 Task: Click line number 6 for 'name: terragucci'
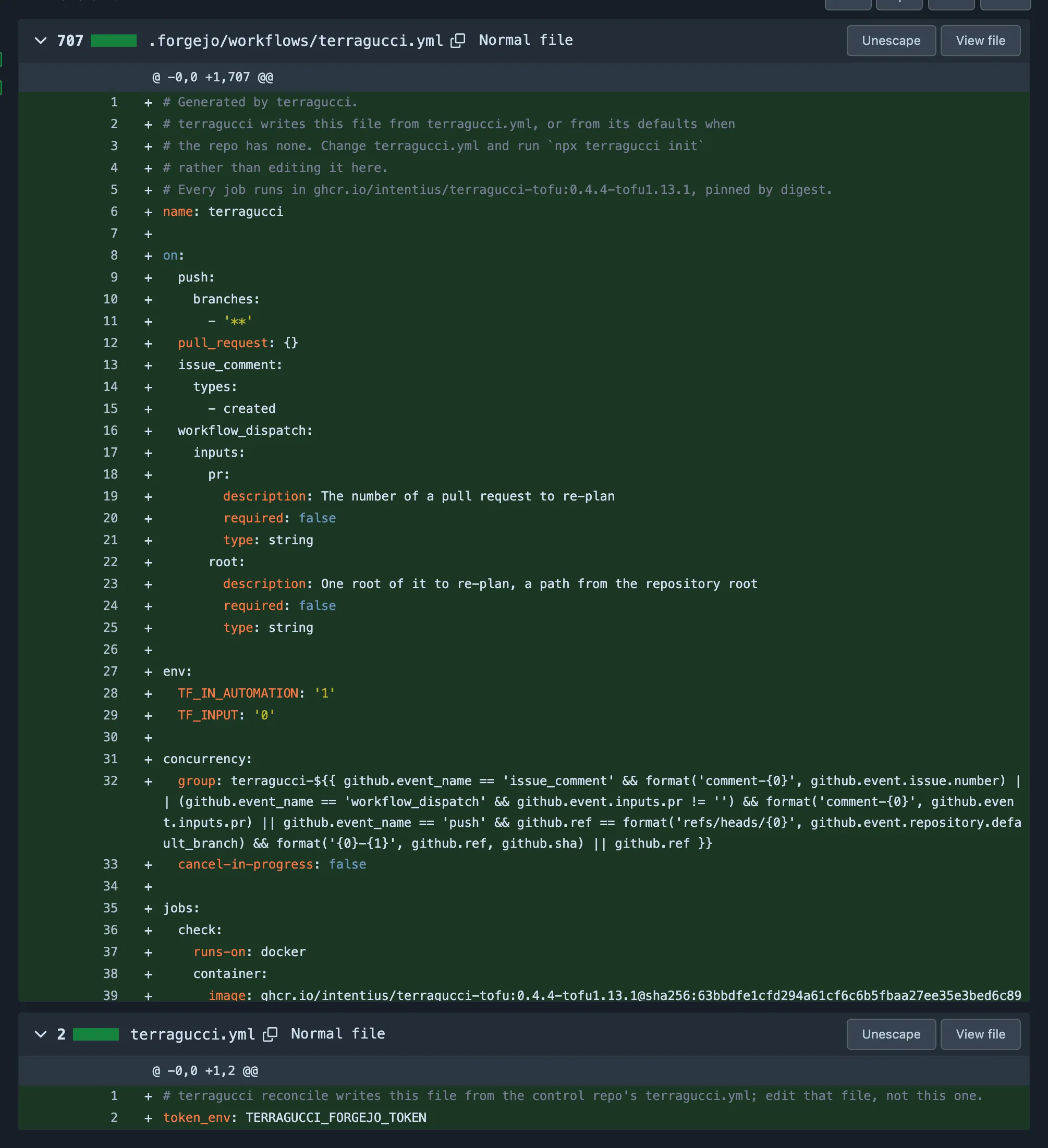tap(114, 212)
